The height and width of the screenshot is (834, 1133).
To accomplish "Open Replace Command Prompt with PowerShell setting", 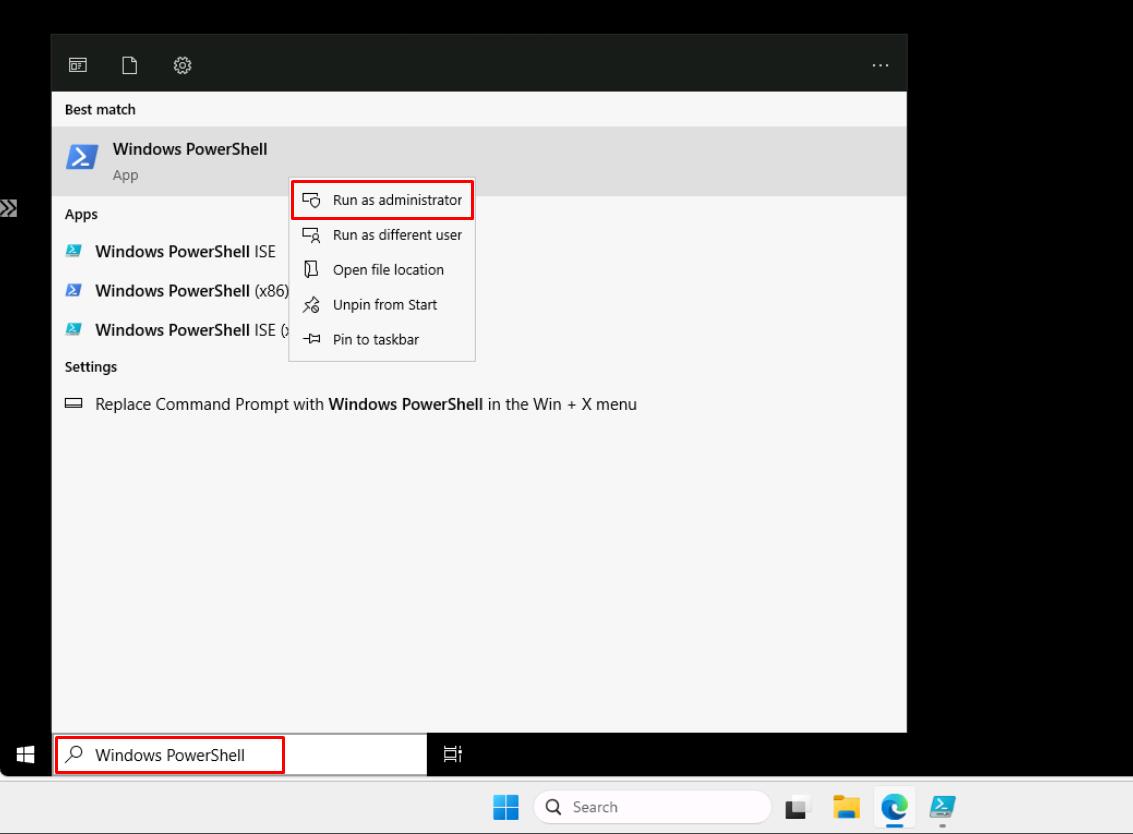I will 365,405.
